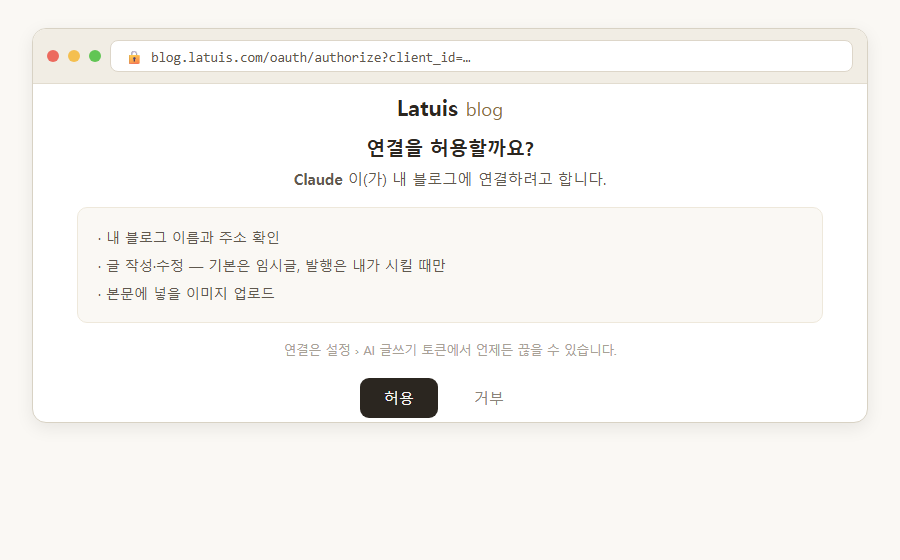
Task: Click the 허용 allow button
Action: pyautogui.click(x=398, y=398)
